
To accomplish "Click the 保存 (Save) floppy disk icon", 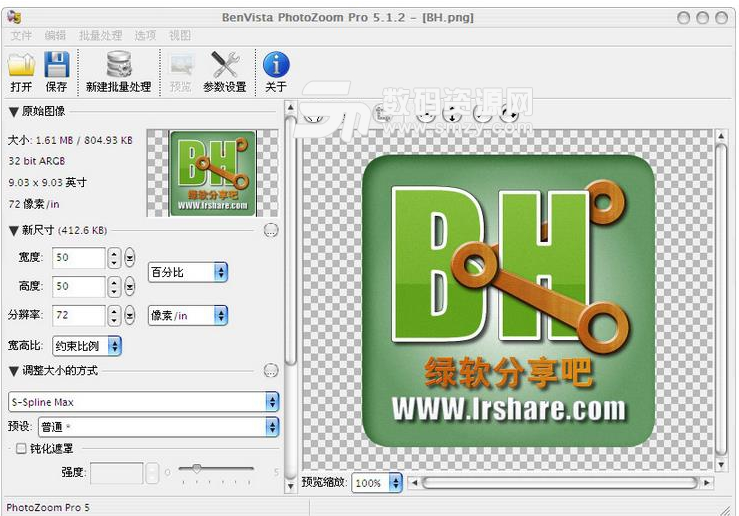I will coord(57,65).
